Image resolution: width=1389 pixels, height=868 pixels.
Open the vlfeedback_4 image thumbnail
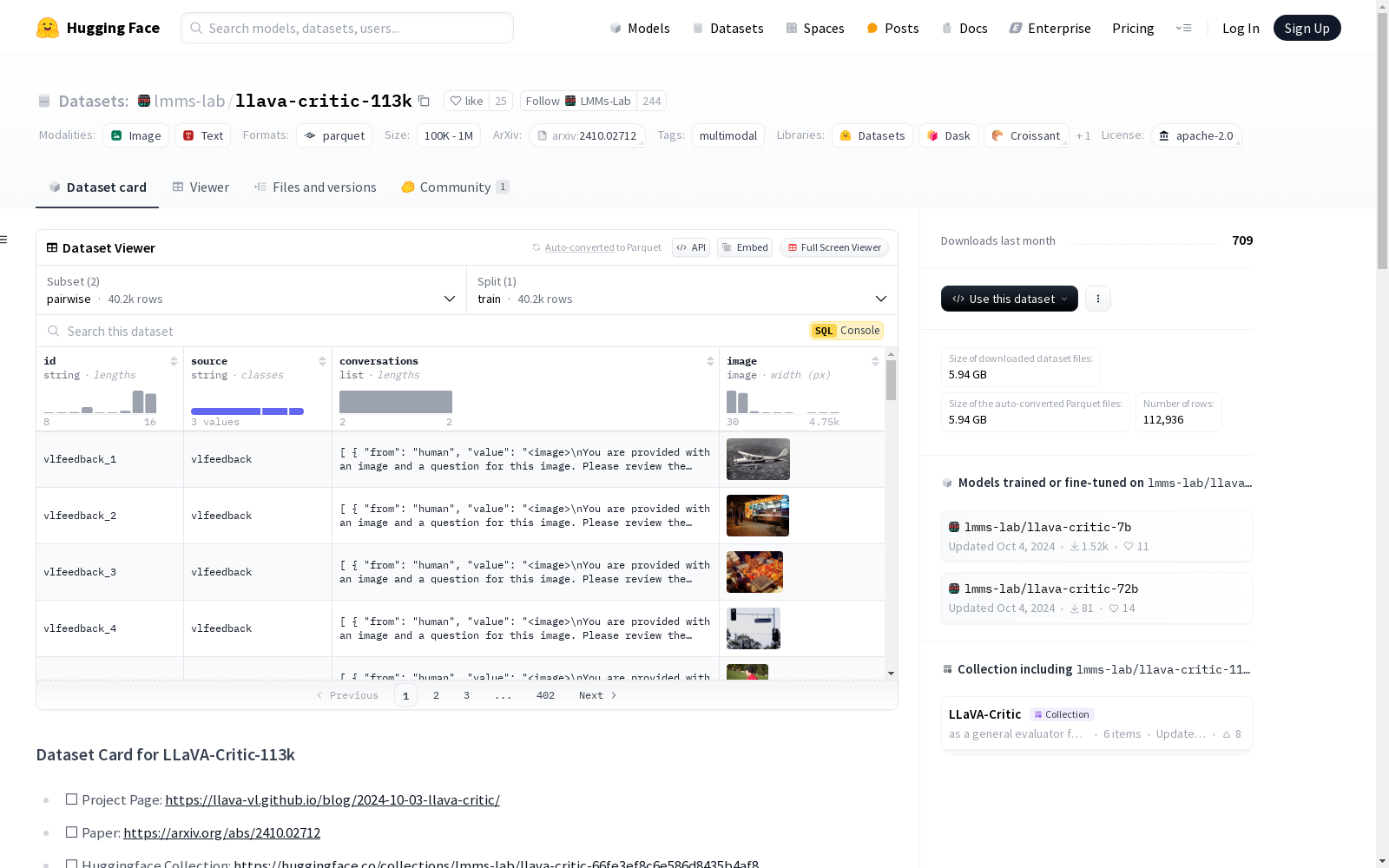[x=754, y=628]
